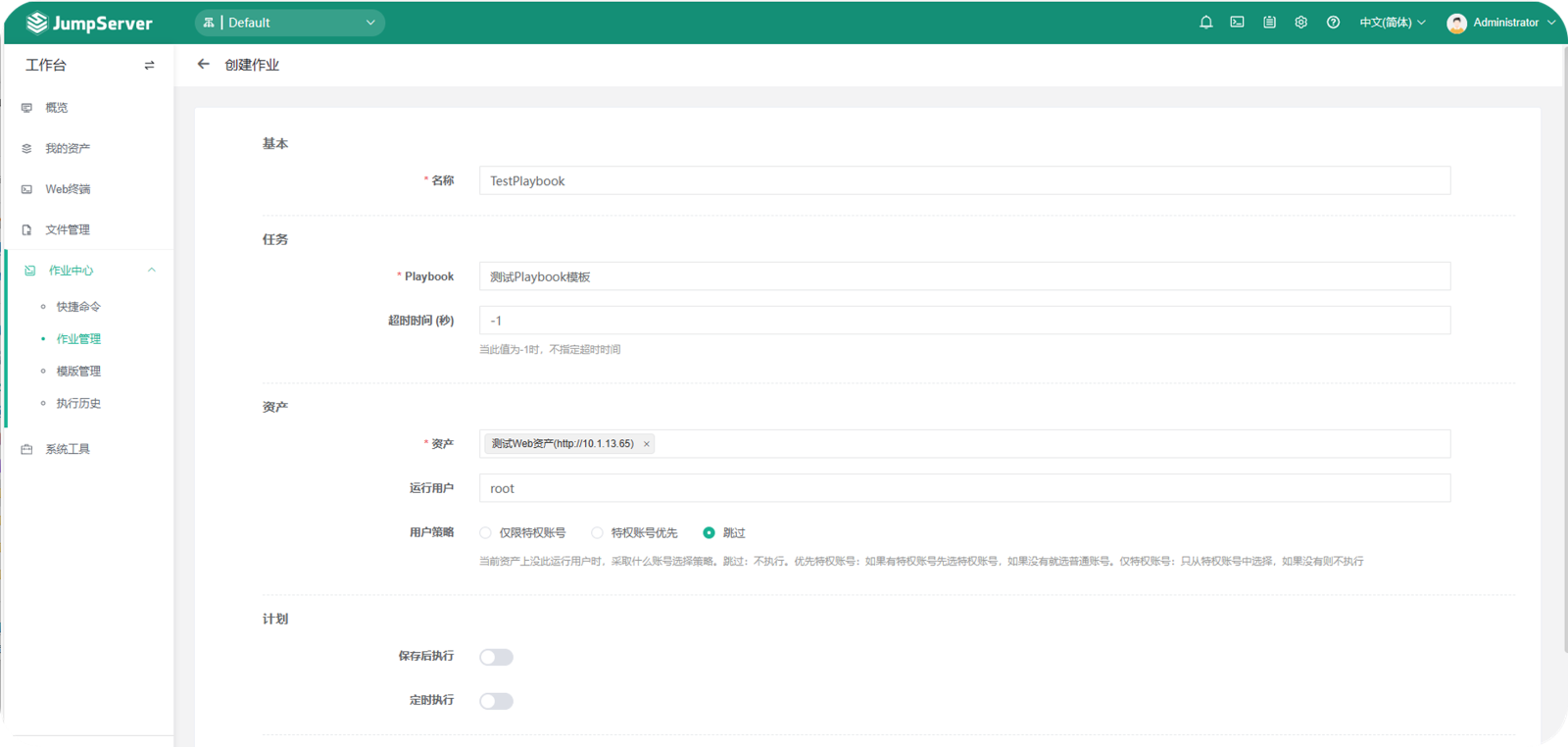Open the tickets icon in header
1568x747 pixels.
[1269, 23]
